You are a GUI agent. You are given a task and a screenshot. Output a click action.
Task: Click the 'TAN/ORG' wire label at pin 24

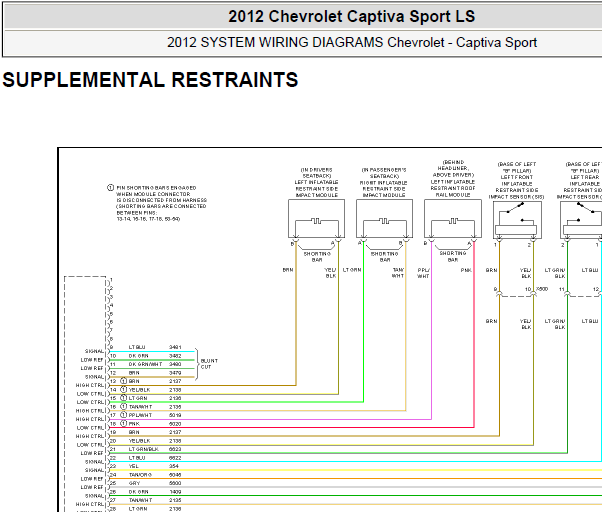coord(140,475)
